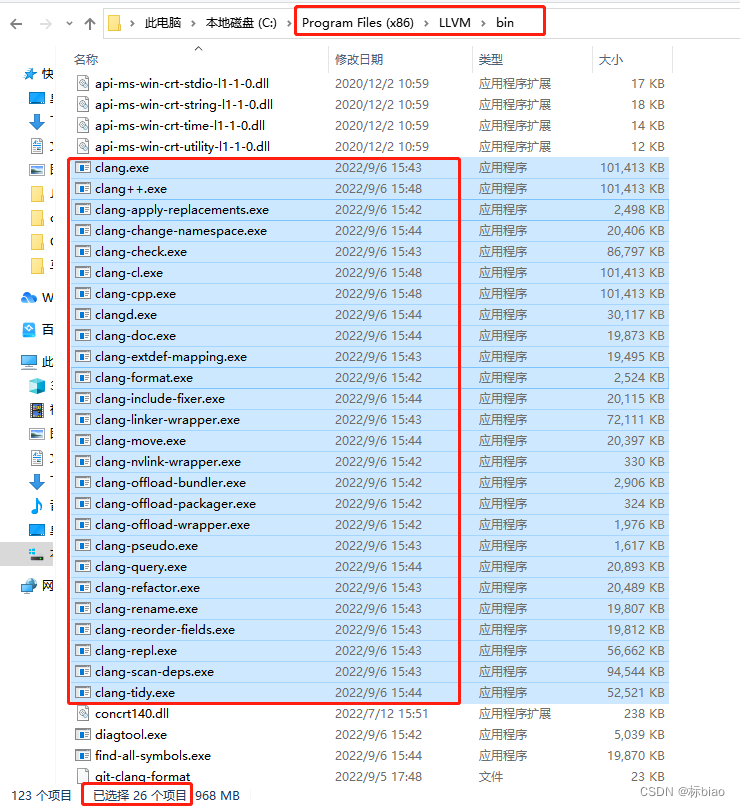Click the api-ms-win-crt-utility-l1-1-0.dll icon
This screenshot has width=740, height=807.
click(x=83, y=147)
